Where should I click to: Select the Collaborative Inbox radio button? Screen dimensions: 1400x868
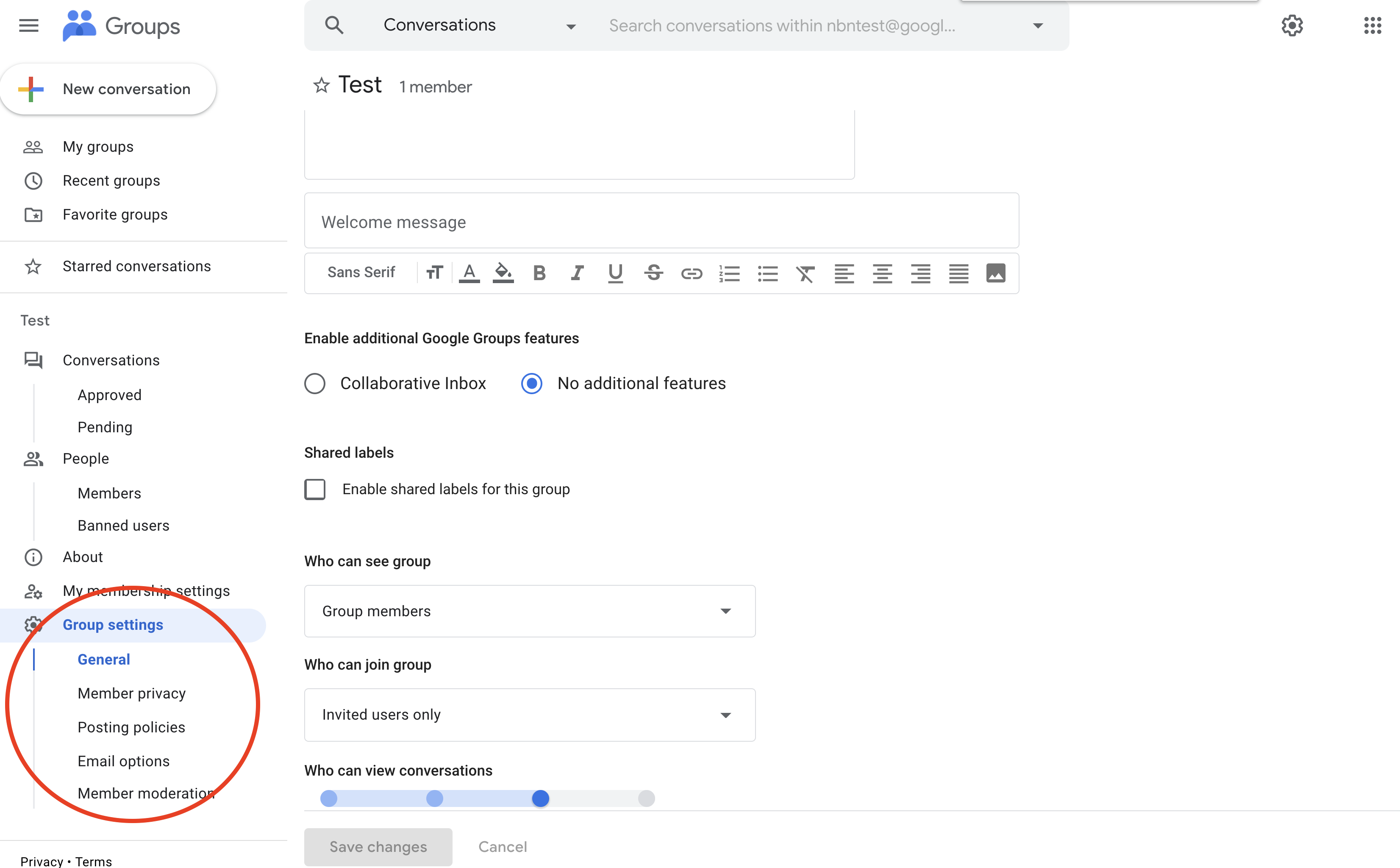[314, 383]
